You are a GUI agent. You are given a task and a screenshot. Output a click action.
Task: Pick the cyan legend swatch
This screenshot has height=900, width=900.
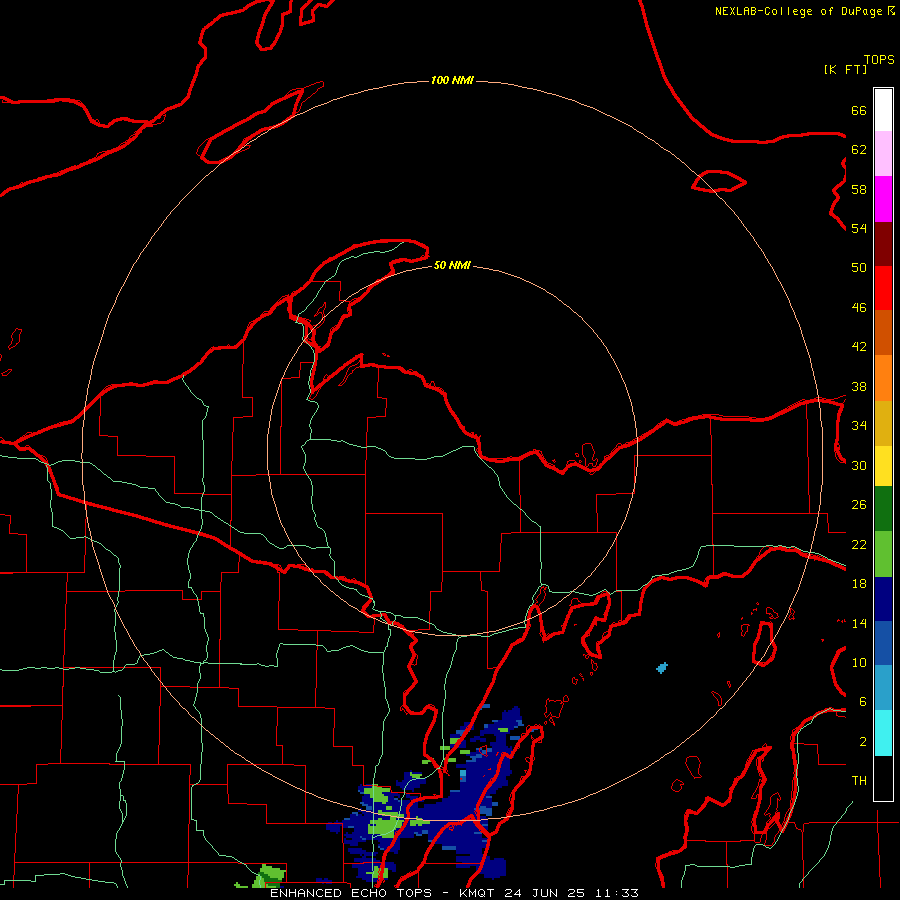coord(883,733)
